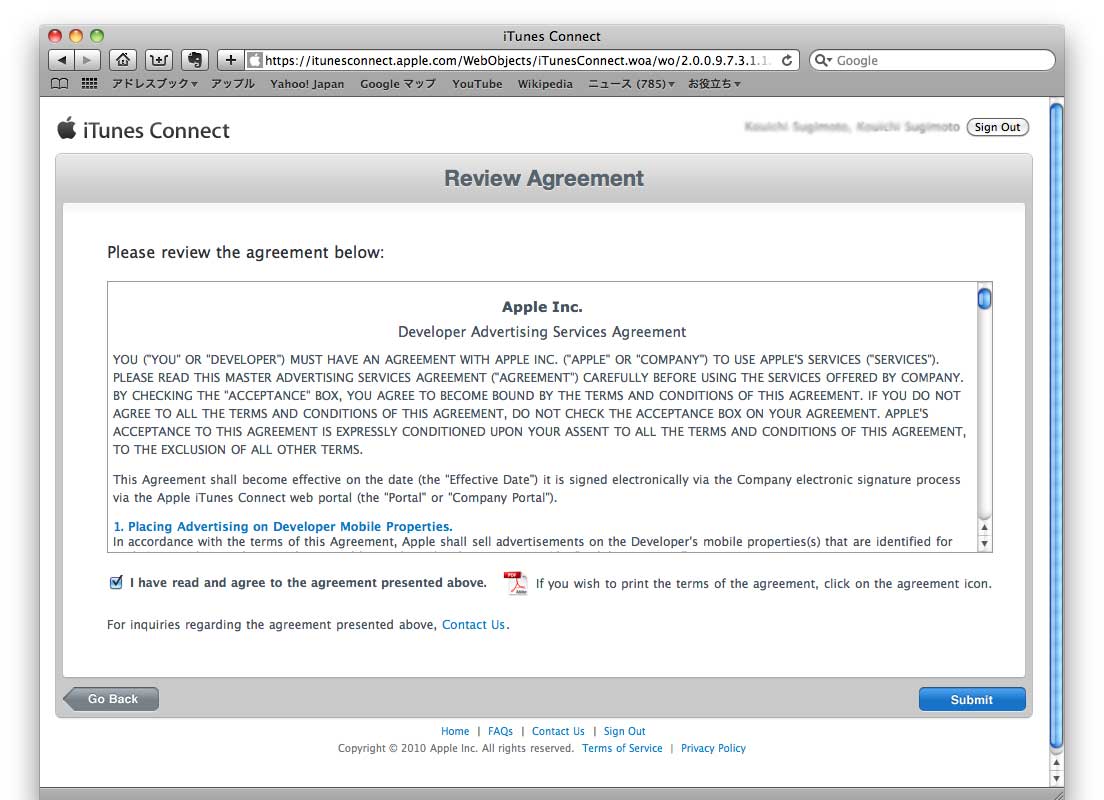Show Top Sites grid icon
The width and height of the screenshot is (1104, 800).
click(89, 84)
